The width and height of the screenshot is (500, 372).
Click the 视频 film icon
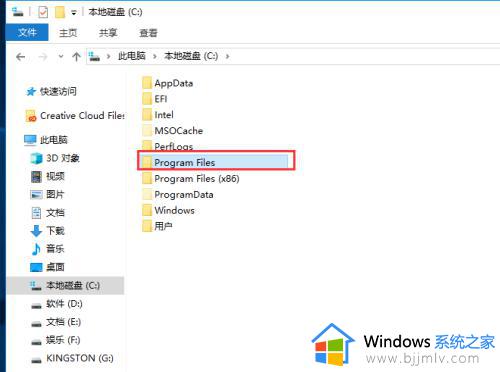(36, 177)
